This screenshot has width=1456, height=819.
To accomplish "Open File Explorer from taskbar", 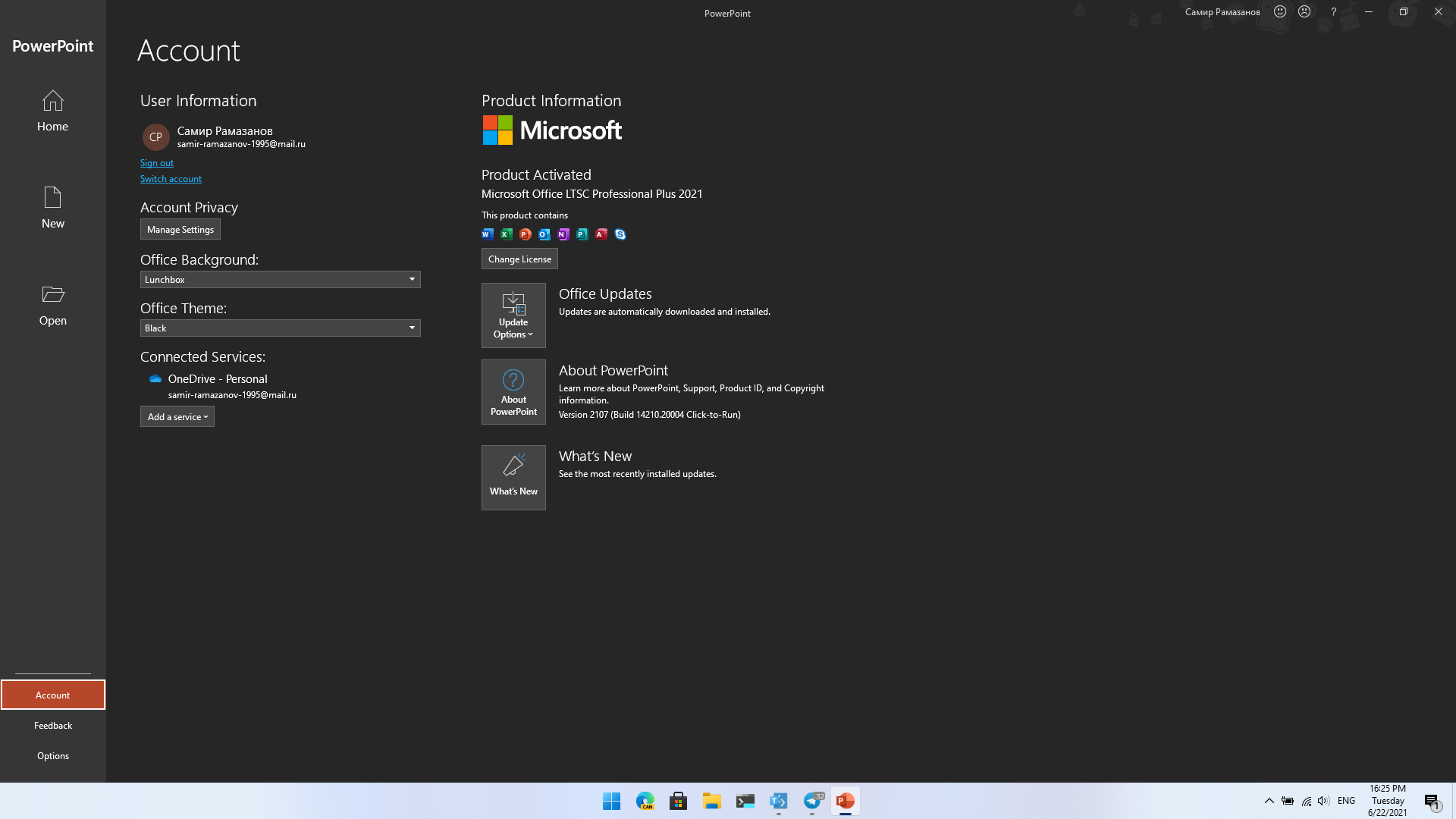I will [x=712, y=801].
